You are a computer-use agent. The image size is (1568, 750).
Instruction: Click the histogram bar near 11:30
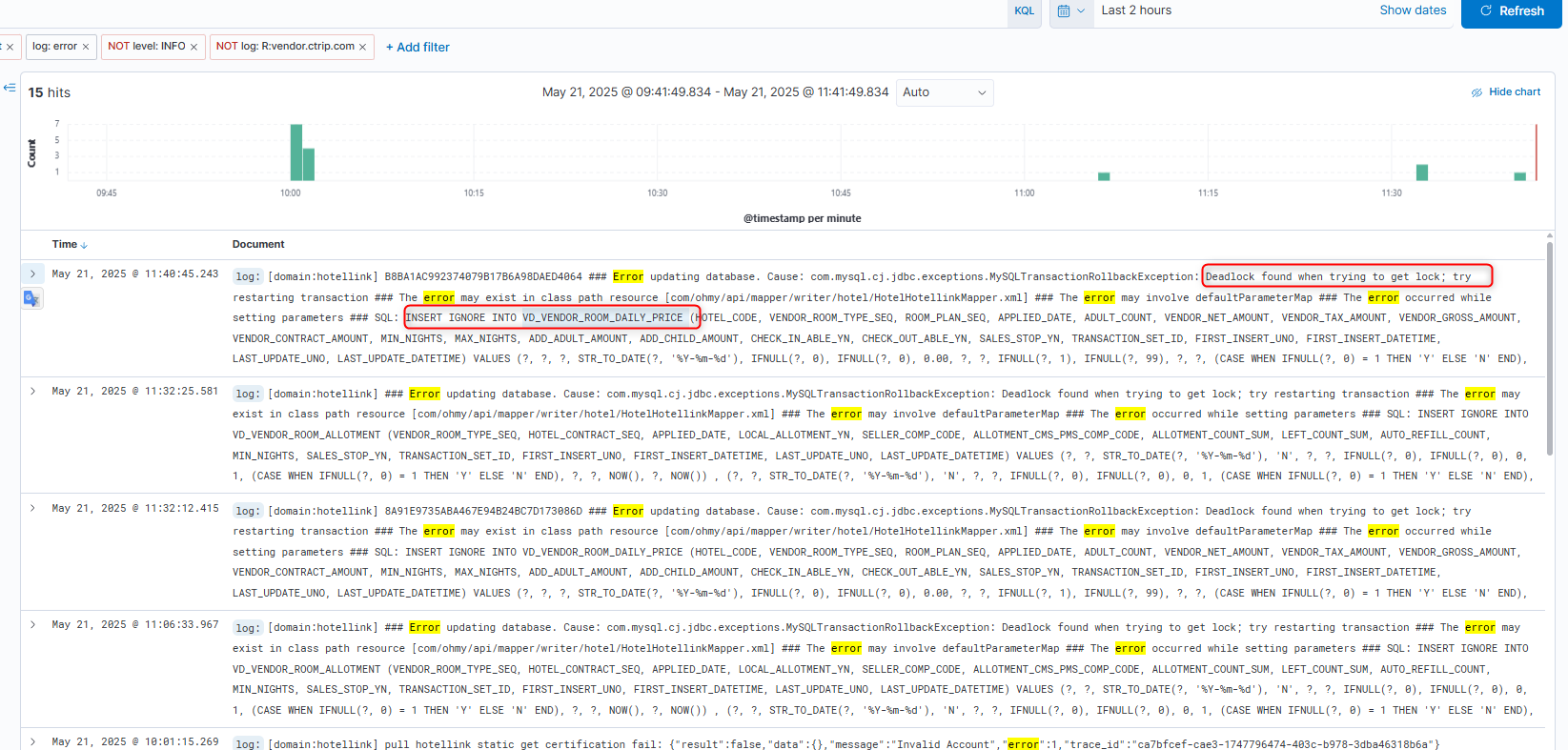(1421, 172)
